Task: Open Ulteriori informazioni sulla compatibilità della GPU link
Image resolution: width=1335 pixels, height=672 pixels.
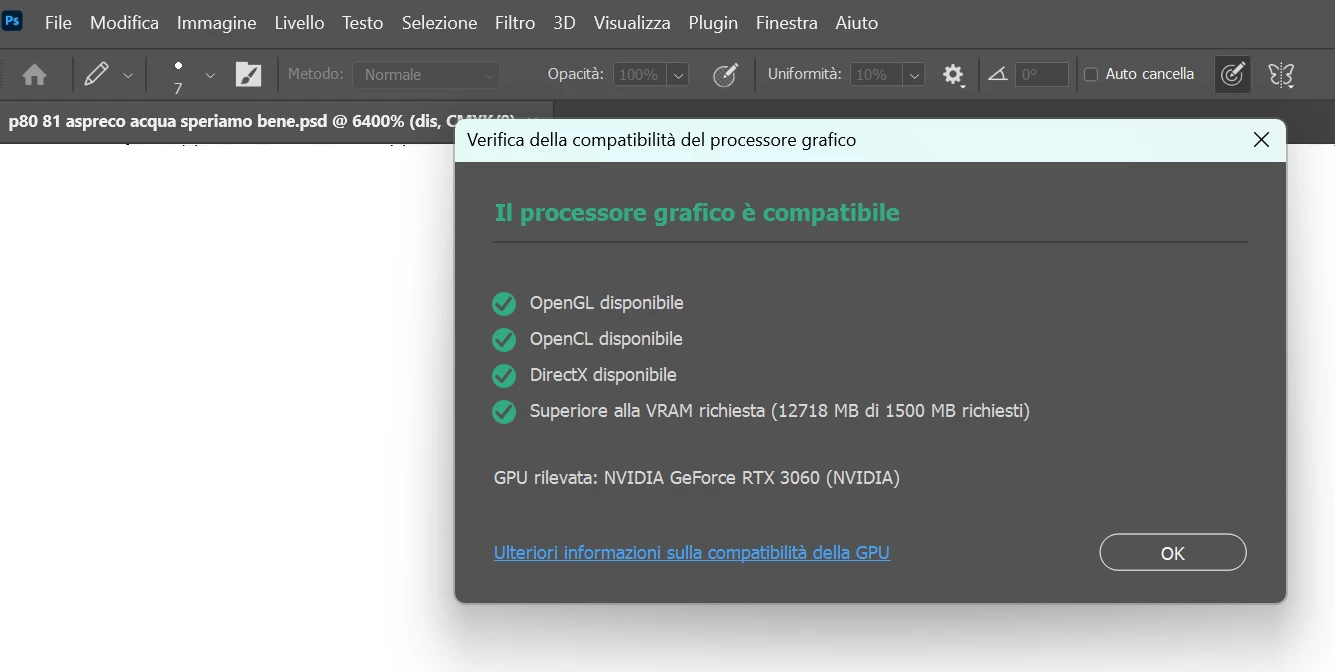Action: (x=692, y=552)
